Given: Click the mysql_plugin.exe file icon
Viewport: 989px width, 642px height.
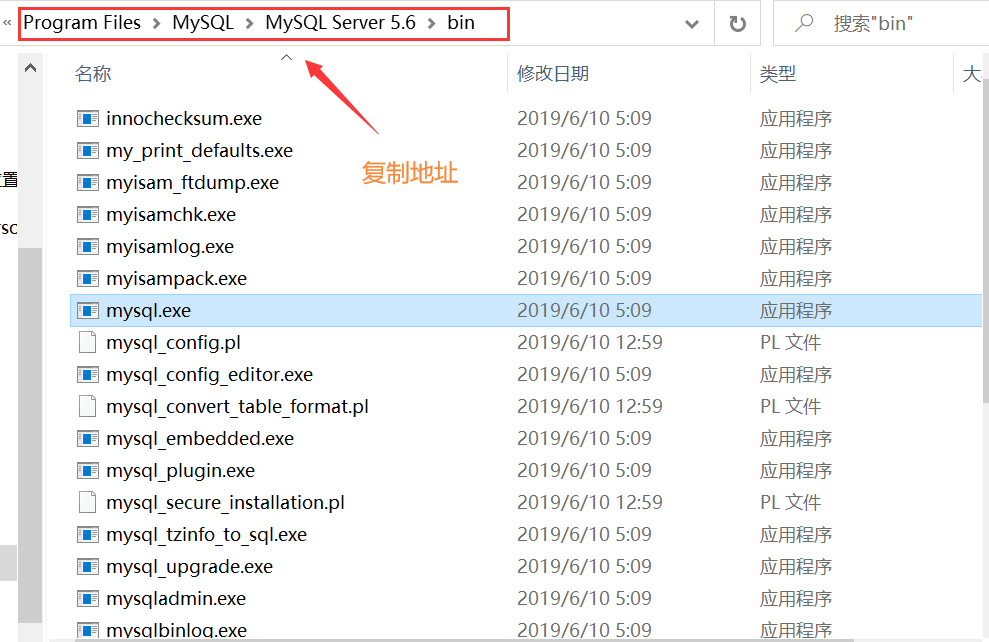Looking at the screenshot, I should pos(88,470).
